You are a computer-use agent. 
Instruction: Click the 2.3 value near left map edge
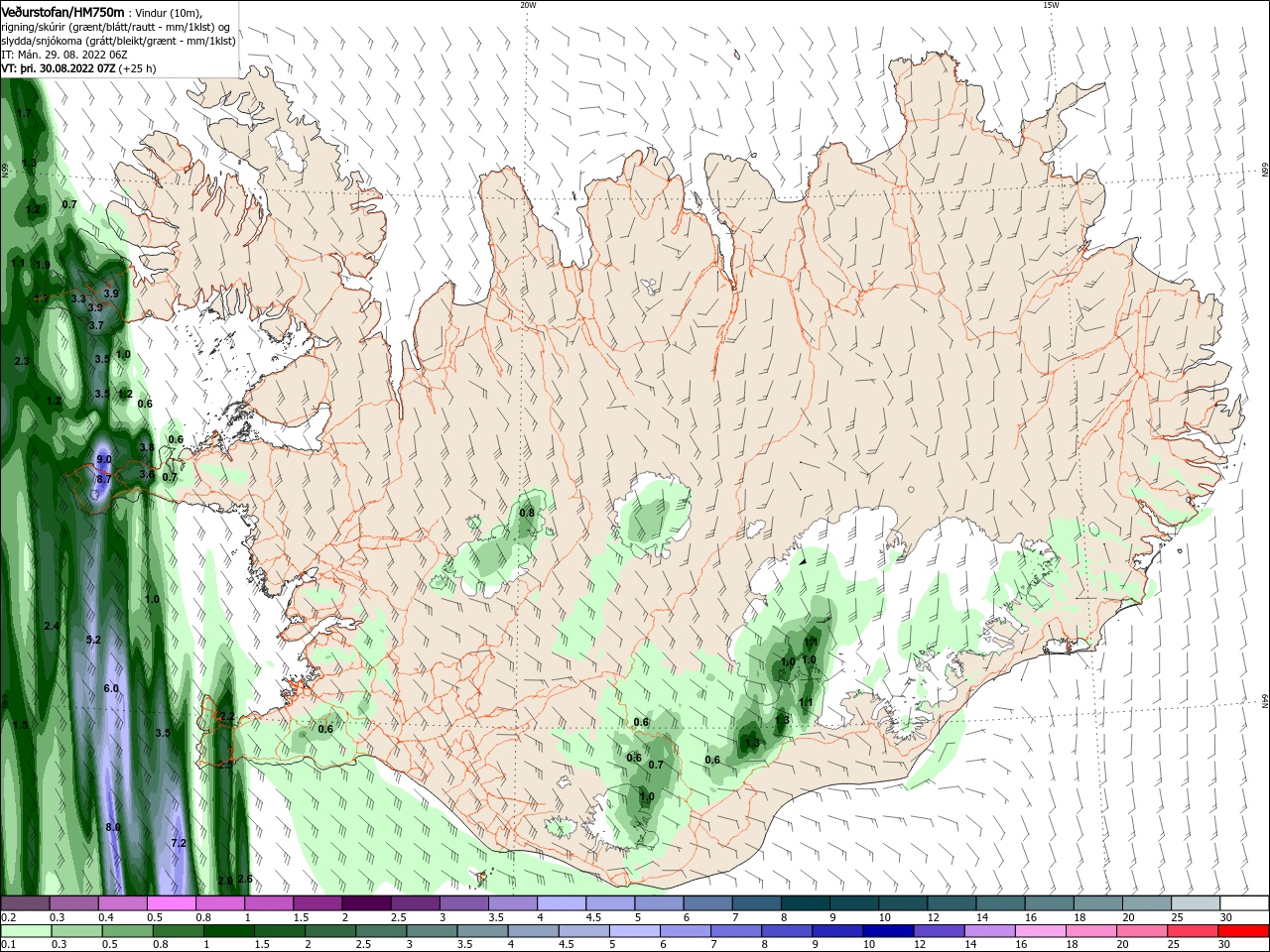tap(22, 361)
